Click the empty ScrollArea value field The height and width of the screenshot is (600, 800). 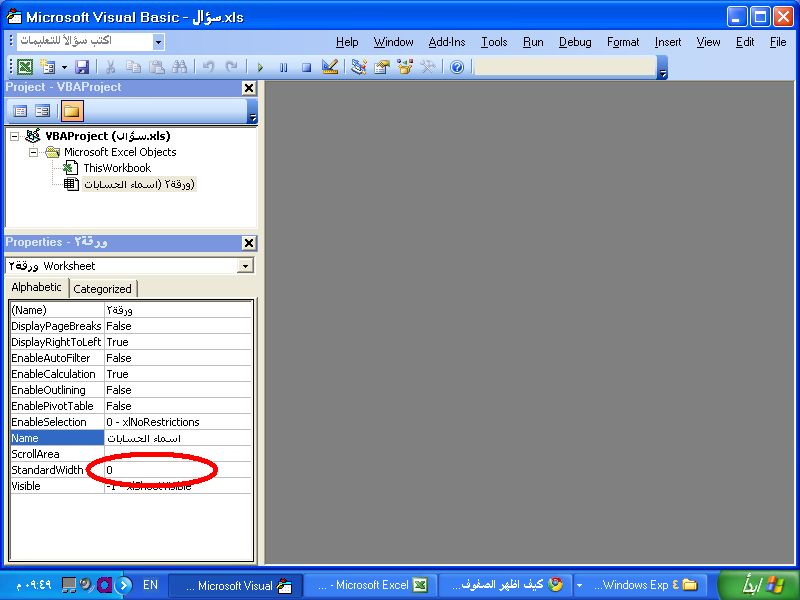pyautogui.click(x=178, y=454)
